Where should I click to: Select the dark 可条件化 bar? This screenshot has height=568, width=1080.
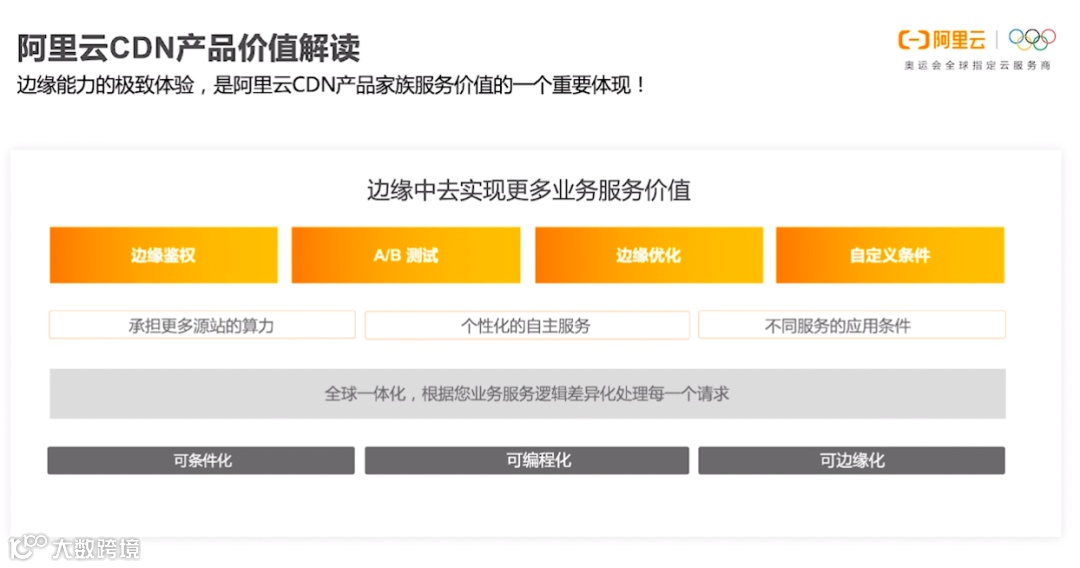(x=201, y=461)
